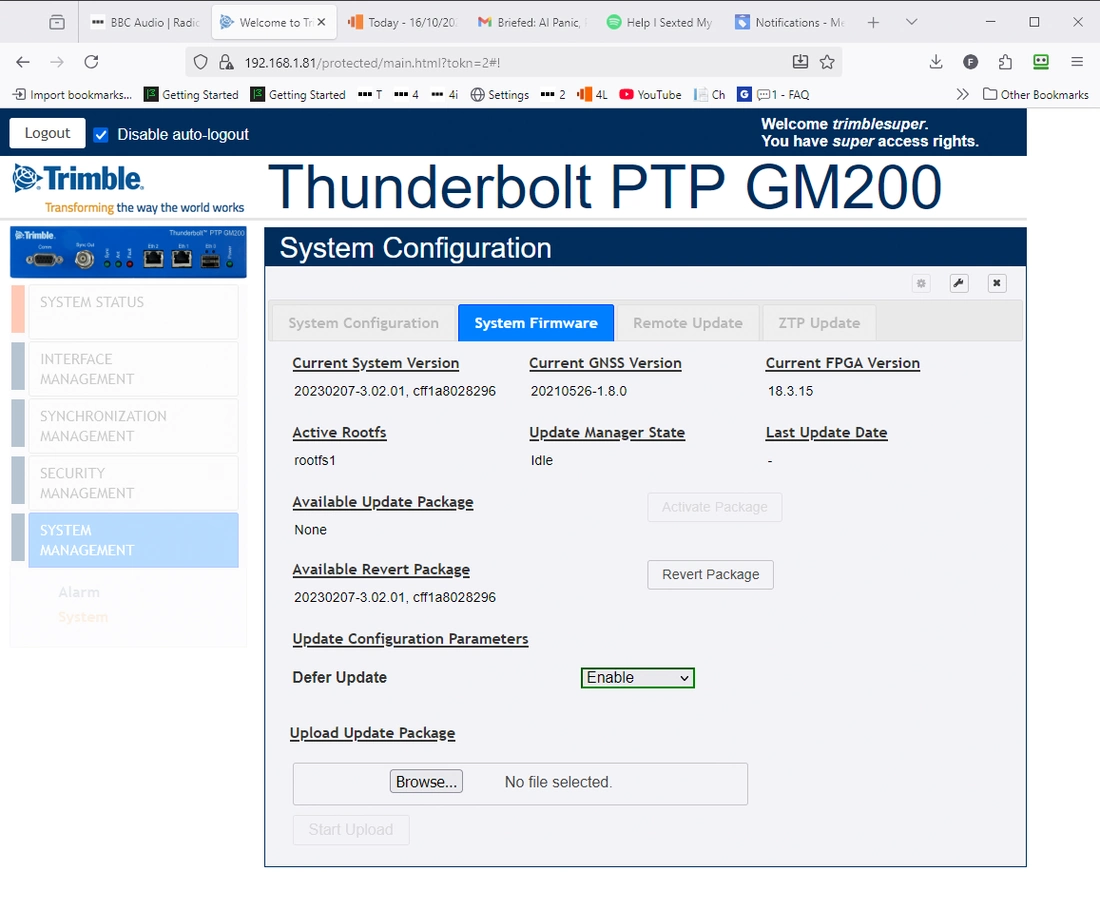Switch to the Remote Update tab
The height and width of the screenshot is (910, 1100).
click(687, 323)
